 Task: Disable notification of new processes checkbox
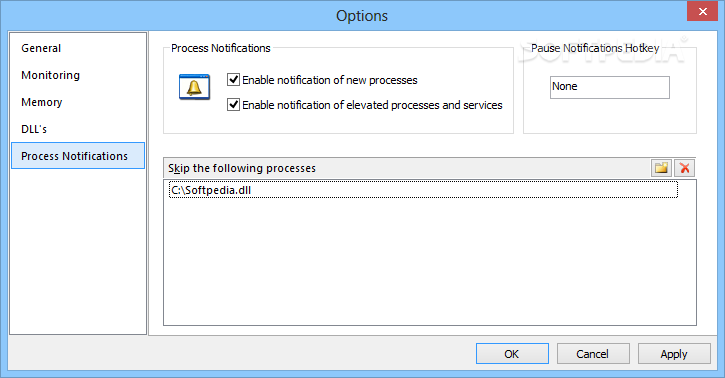pyautogui.click(x=233, y=79)
